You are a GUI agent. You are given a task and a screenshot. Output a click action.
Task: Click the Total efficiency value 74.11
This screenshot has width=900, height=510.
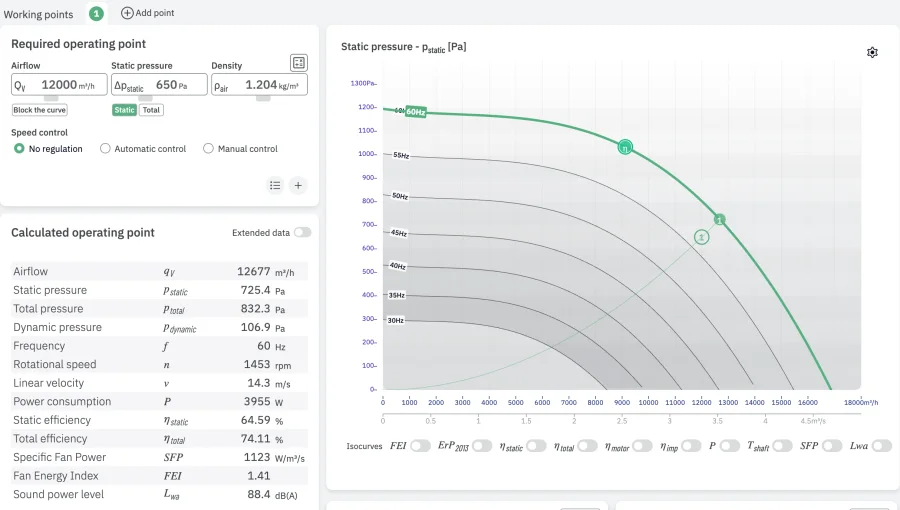coord(255,438)
